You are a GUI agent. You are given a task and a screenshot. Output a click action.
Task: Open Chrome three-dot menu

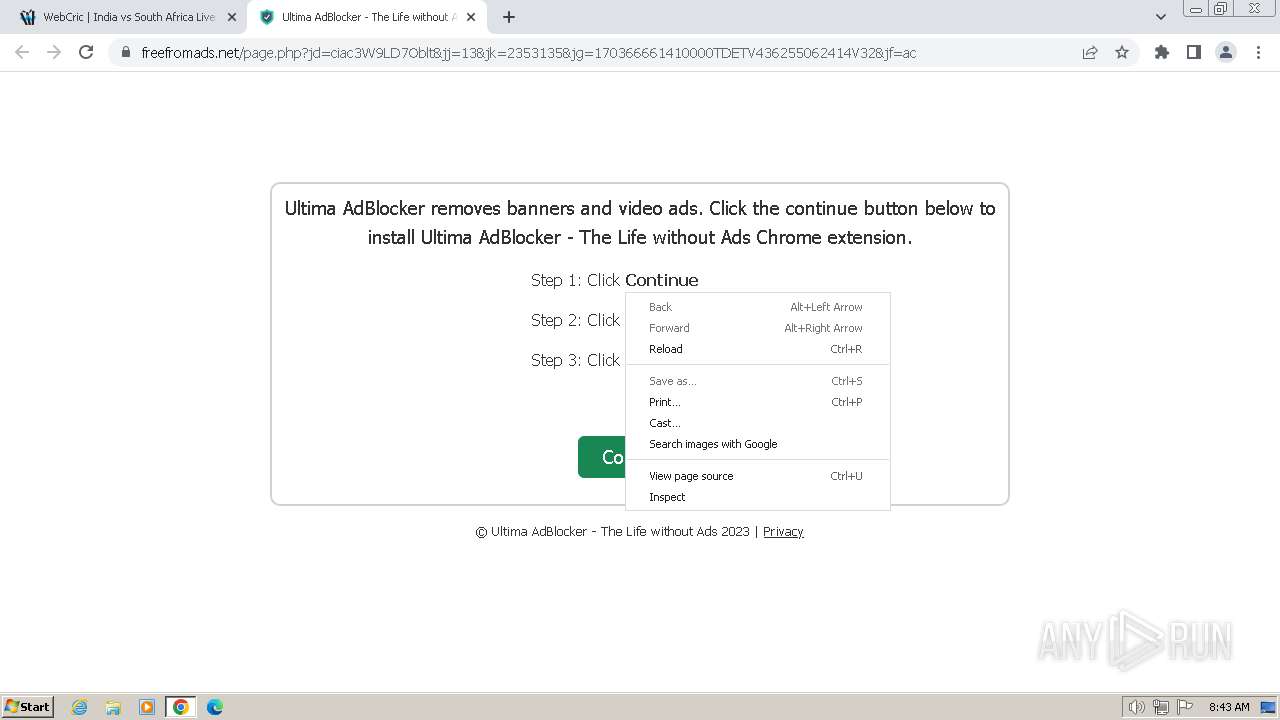1258,52
